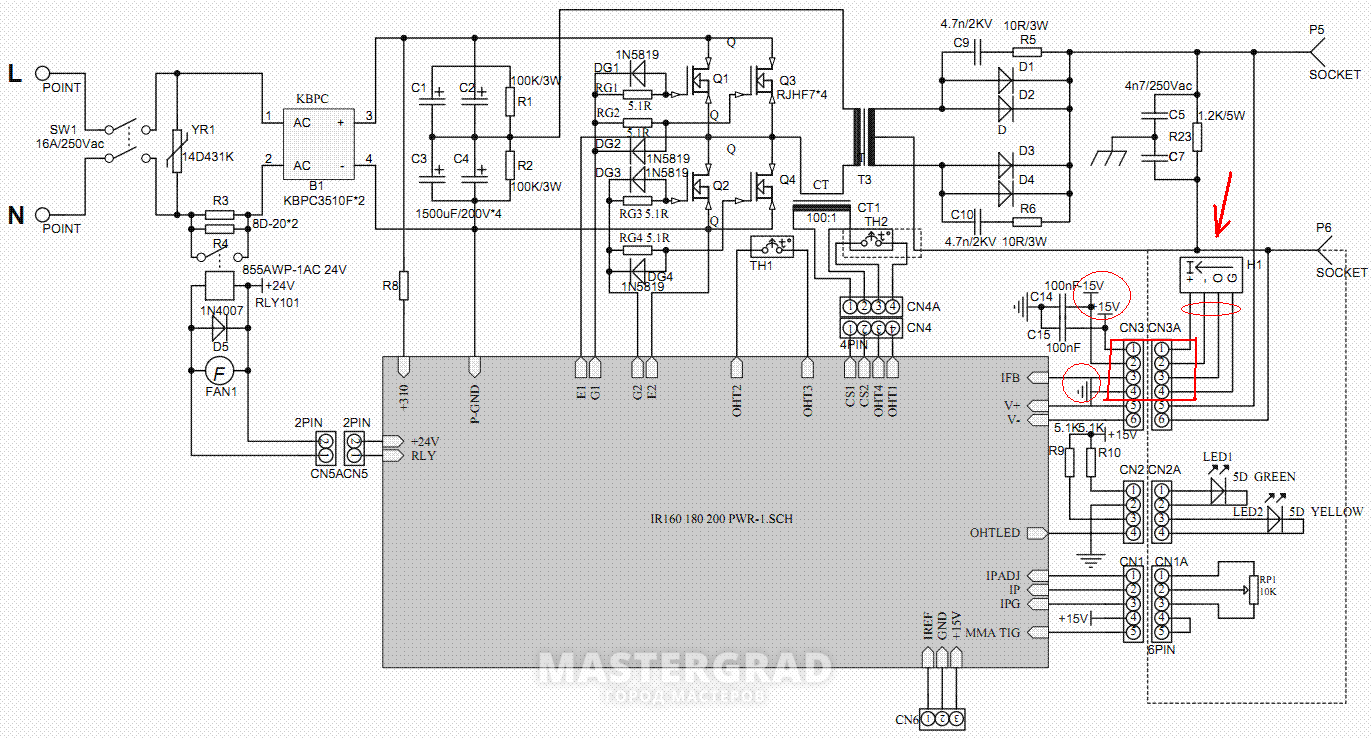Click the "OHTLED" port label
The width and height of the screenshot is (1372, 738).
(x=996, y=533)
